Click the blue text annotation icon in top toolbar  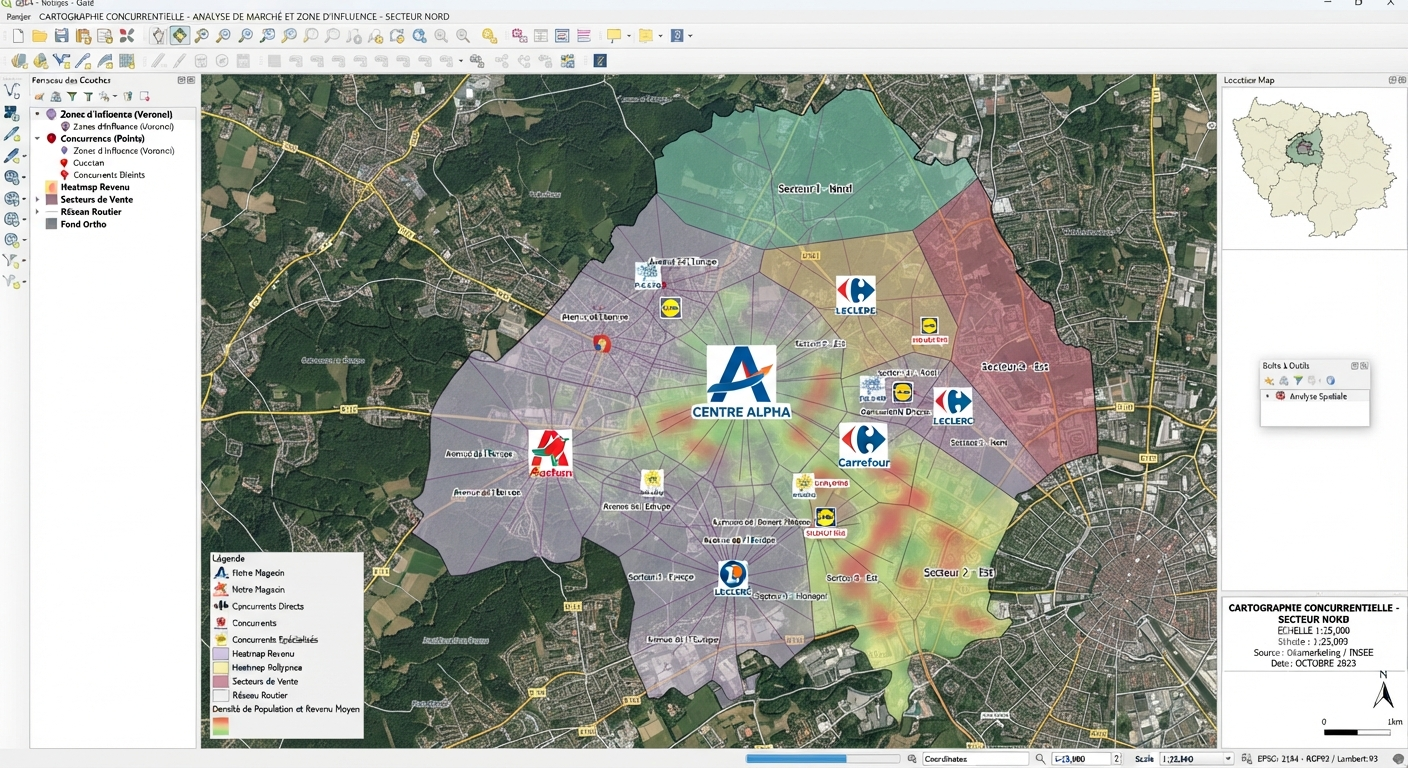(x=676, y=36)
